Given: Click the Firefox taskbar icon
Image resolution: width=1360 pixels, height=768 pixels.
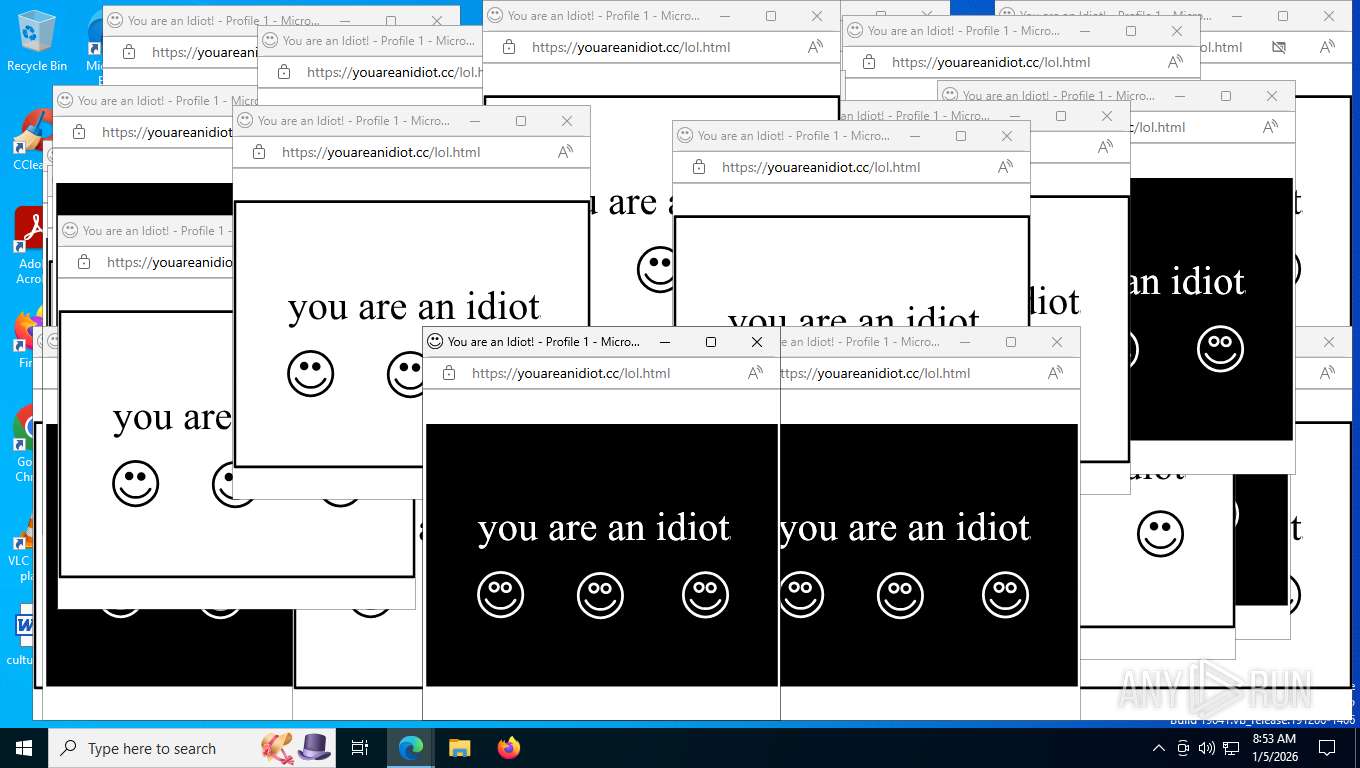Looking at the screenshot, I should 509,748.
